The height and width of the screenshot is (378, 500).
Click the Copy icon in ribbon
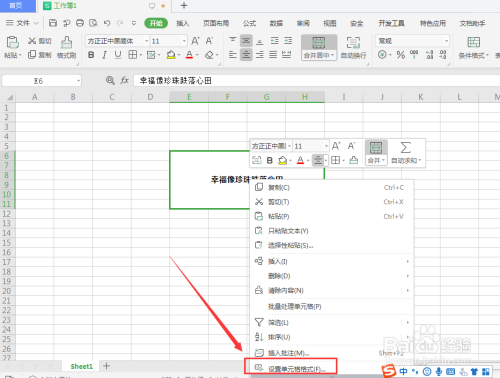[x=32, y=54]
